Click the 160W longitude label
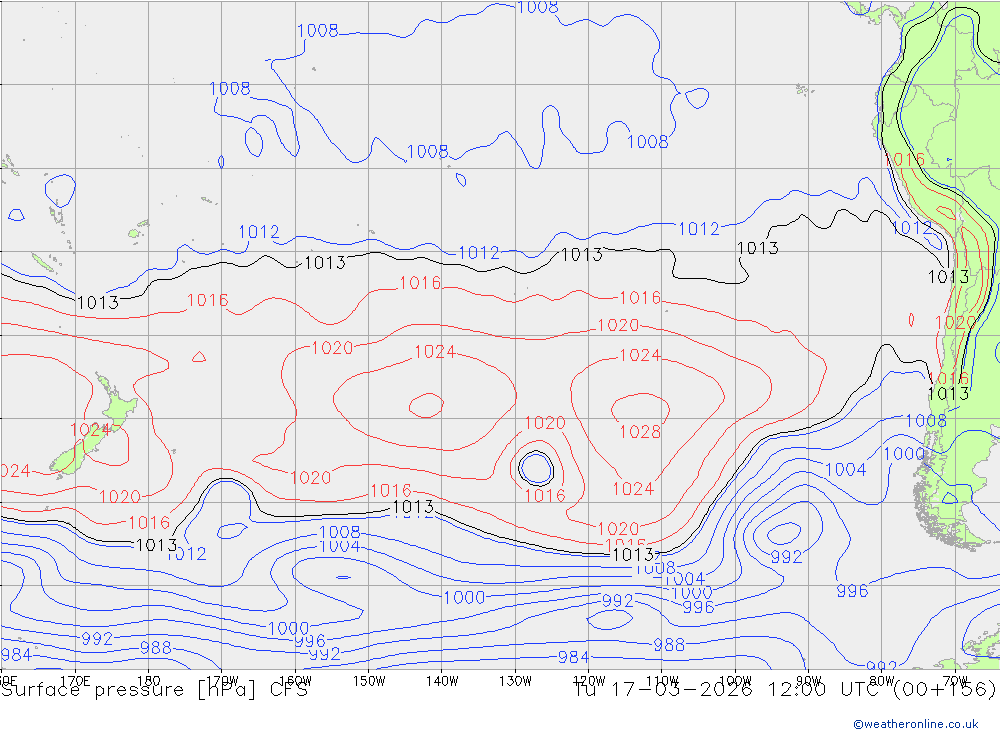1000x733 pixels. [x=295, y=681]
